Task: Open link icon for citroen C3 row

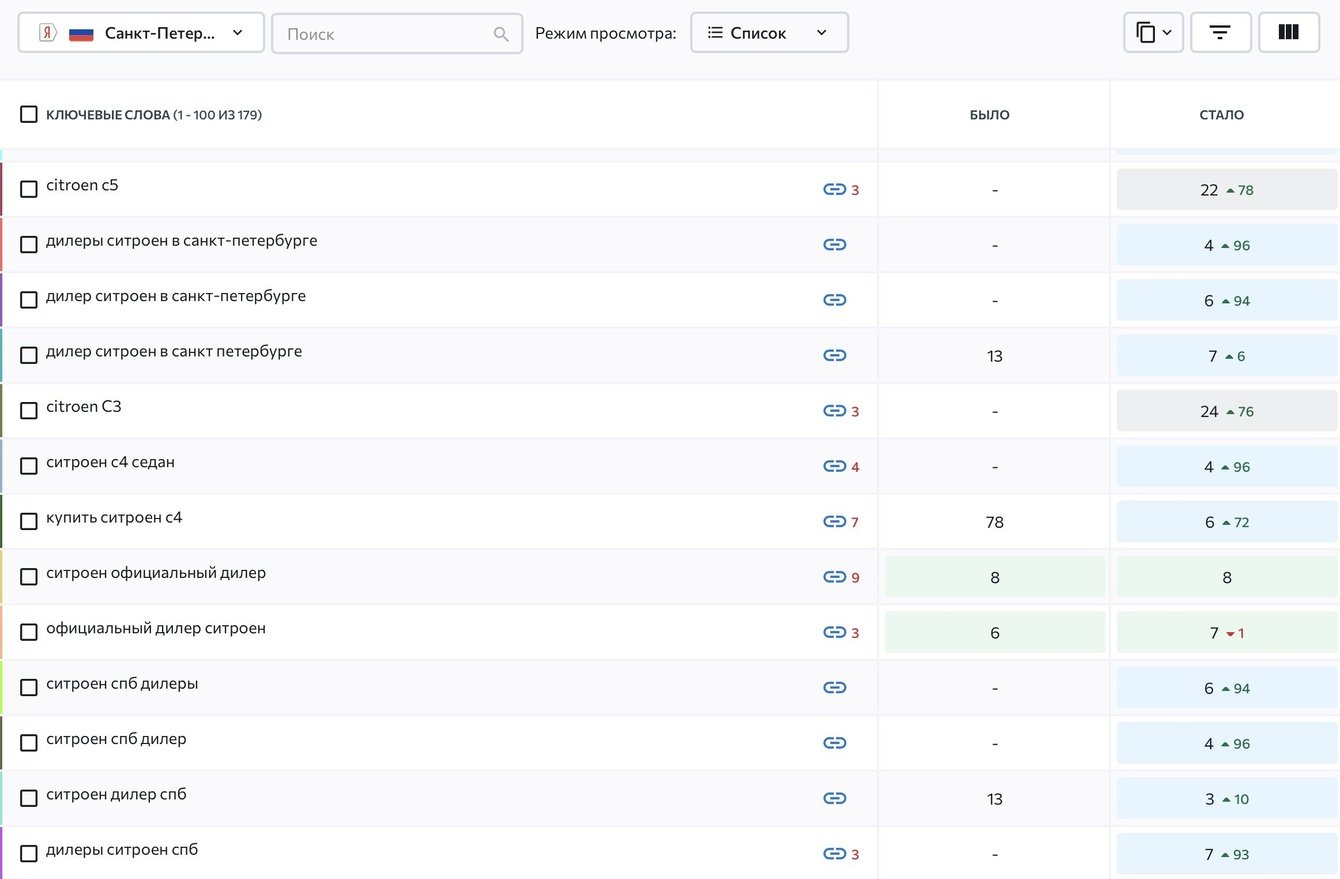Action: [834, 411]
